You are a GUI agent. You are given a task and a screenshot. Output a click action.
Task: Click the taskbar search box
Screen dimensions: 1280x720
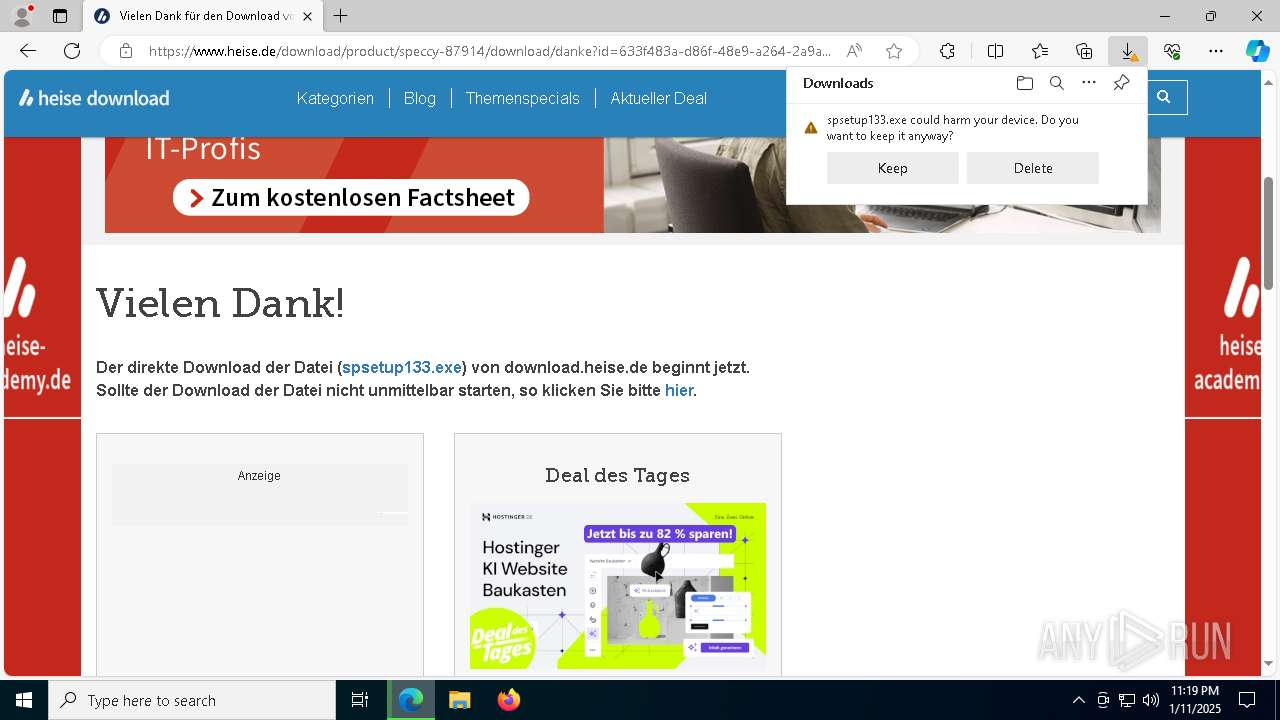tap(192, 700)
